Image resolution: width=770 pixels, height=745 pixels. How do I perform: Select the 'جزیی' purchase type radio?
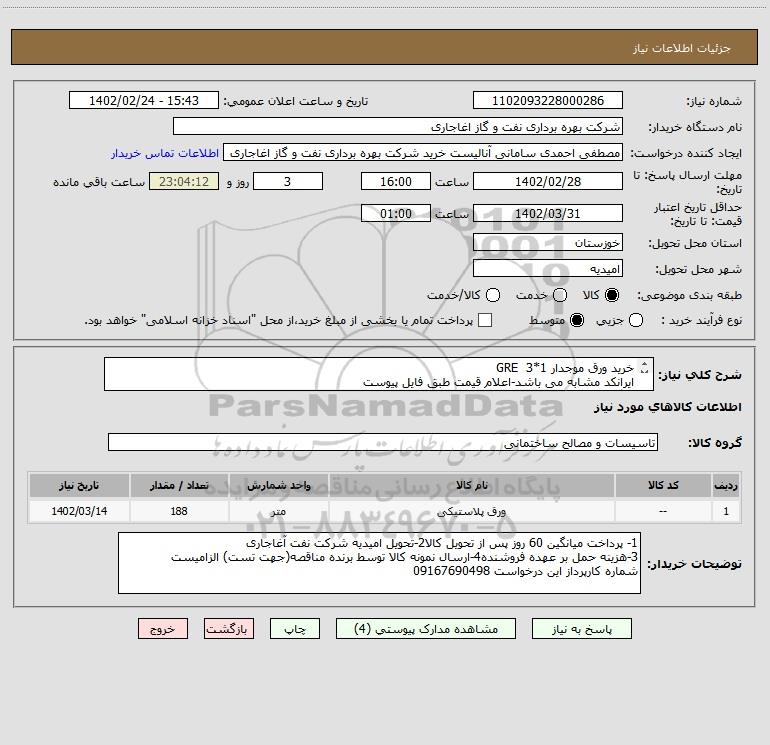tap(635, 320)
